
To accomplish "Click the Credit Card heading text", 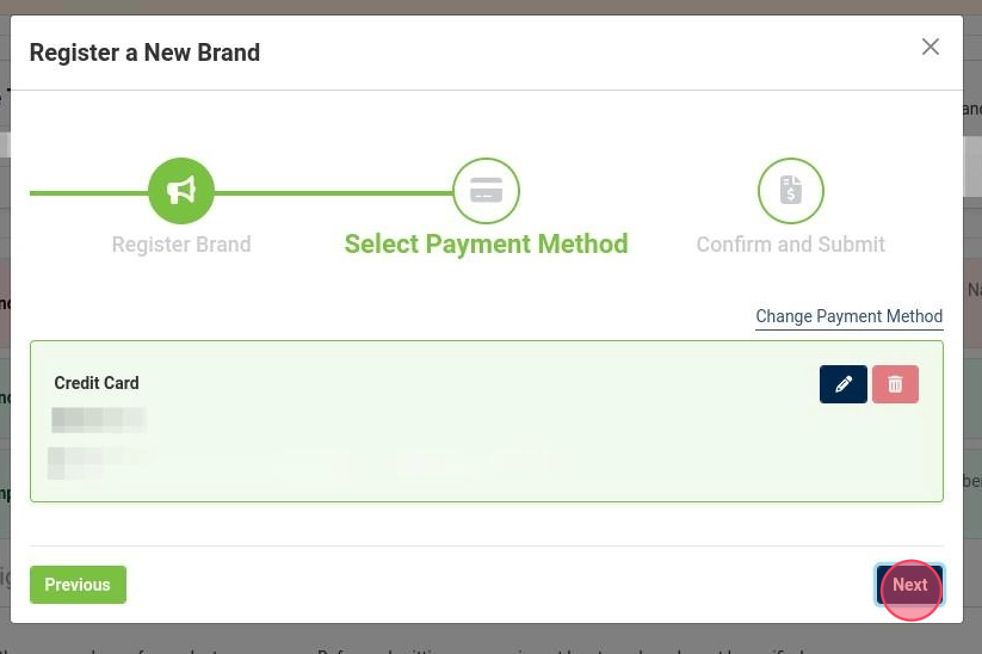I will [x=96, y=383].
